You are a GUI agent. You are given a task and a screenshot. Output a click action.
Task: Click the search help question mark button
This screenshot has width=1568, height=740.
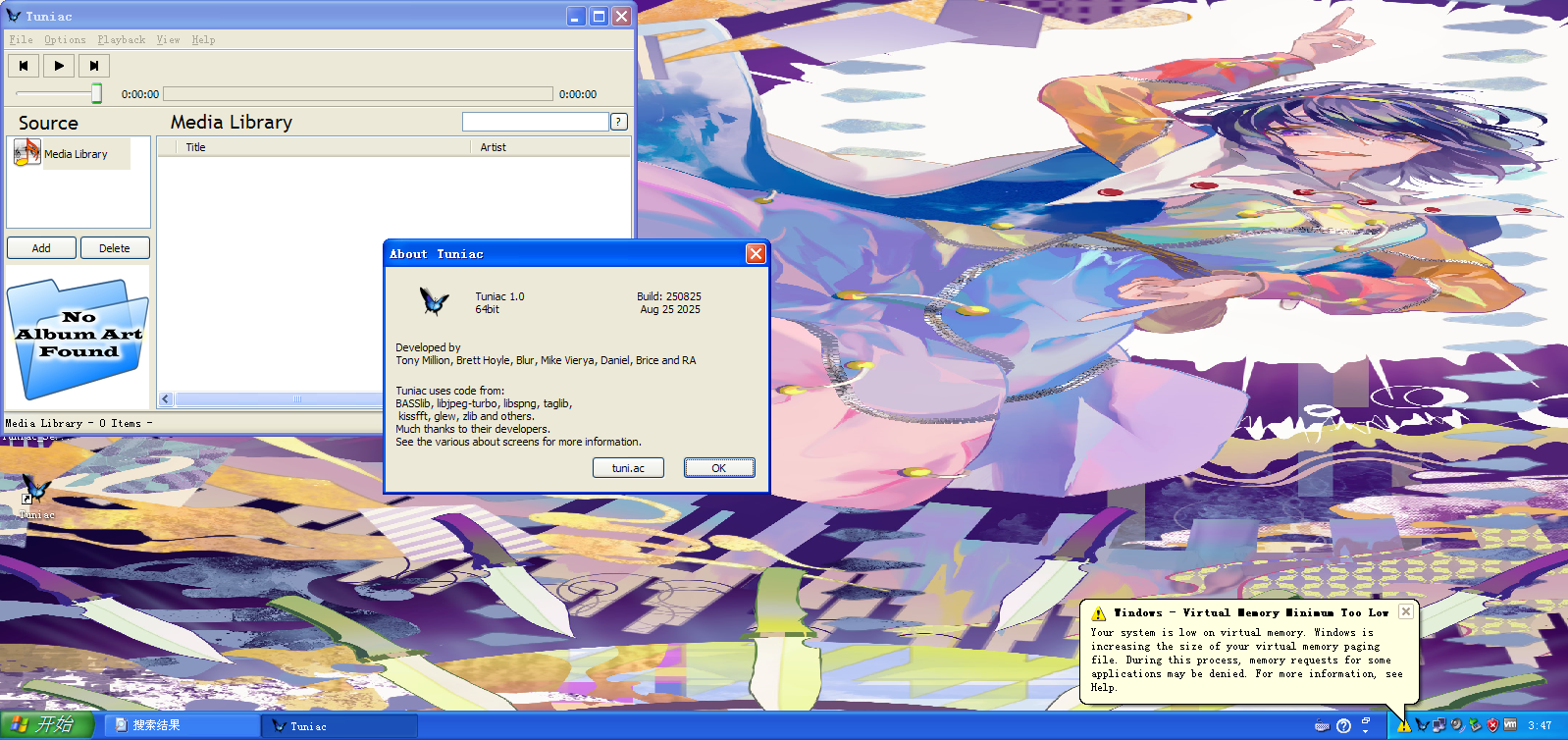click(619, 122)
